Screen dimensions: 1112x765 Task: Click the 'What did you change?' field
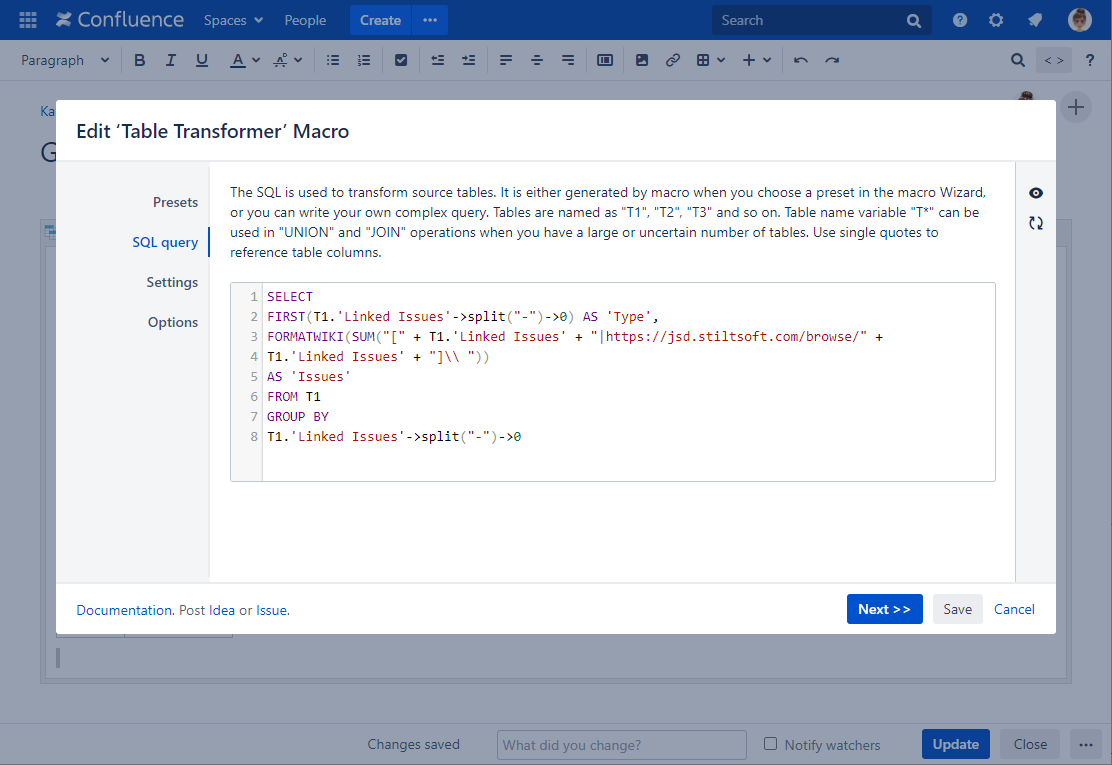(621, 744)
